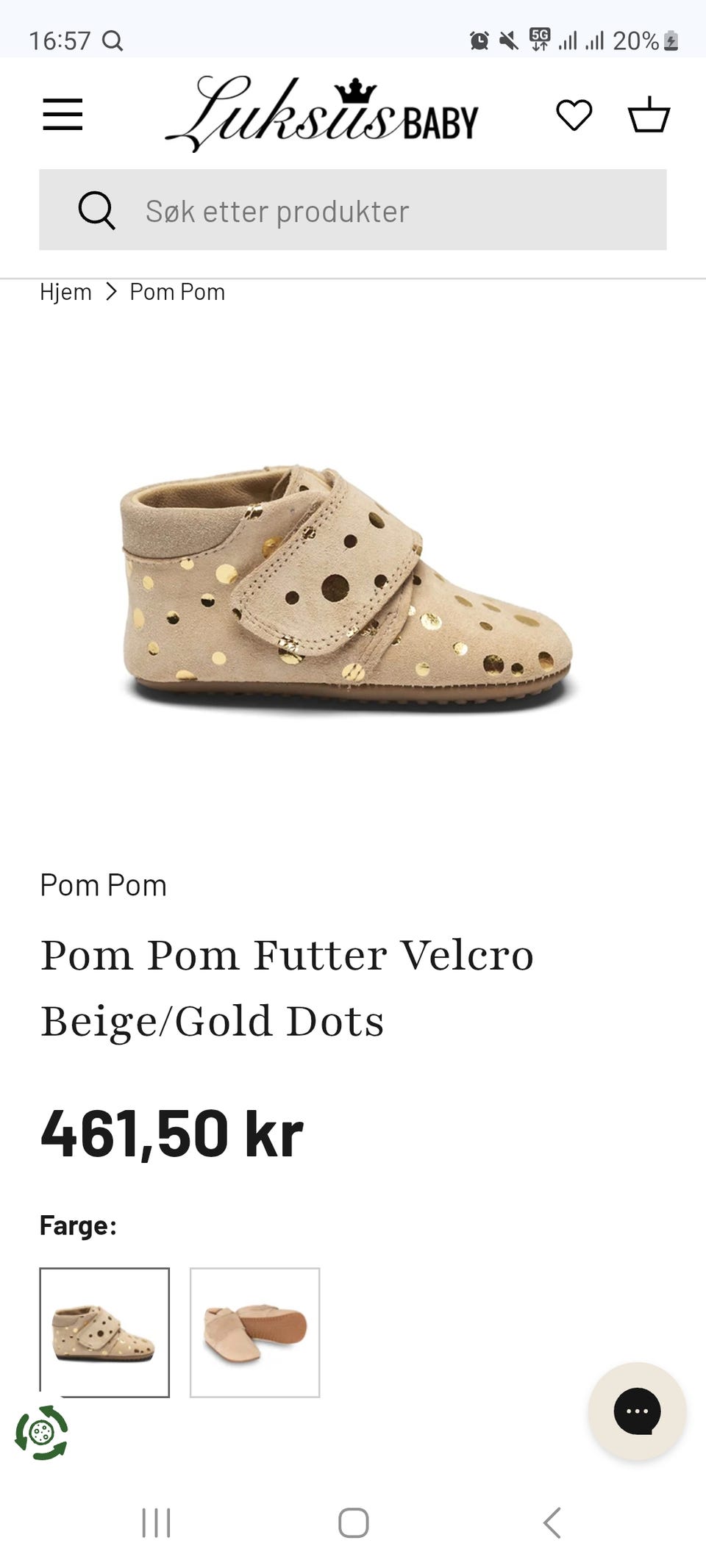
Task: Open the shopping basket
Action: [649, 115]
